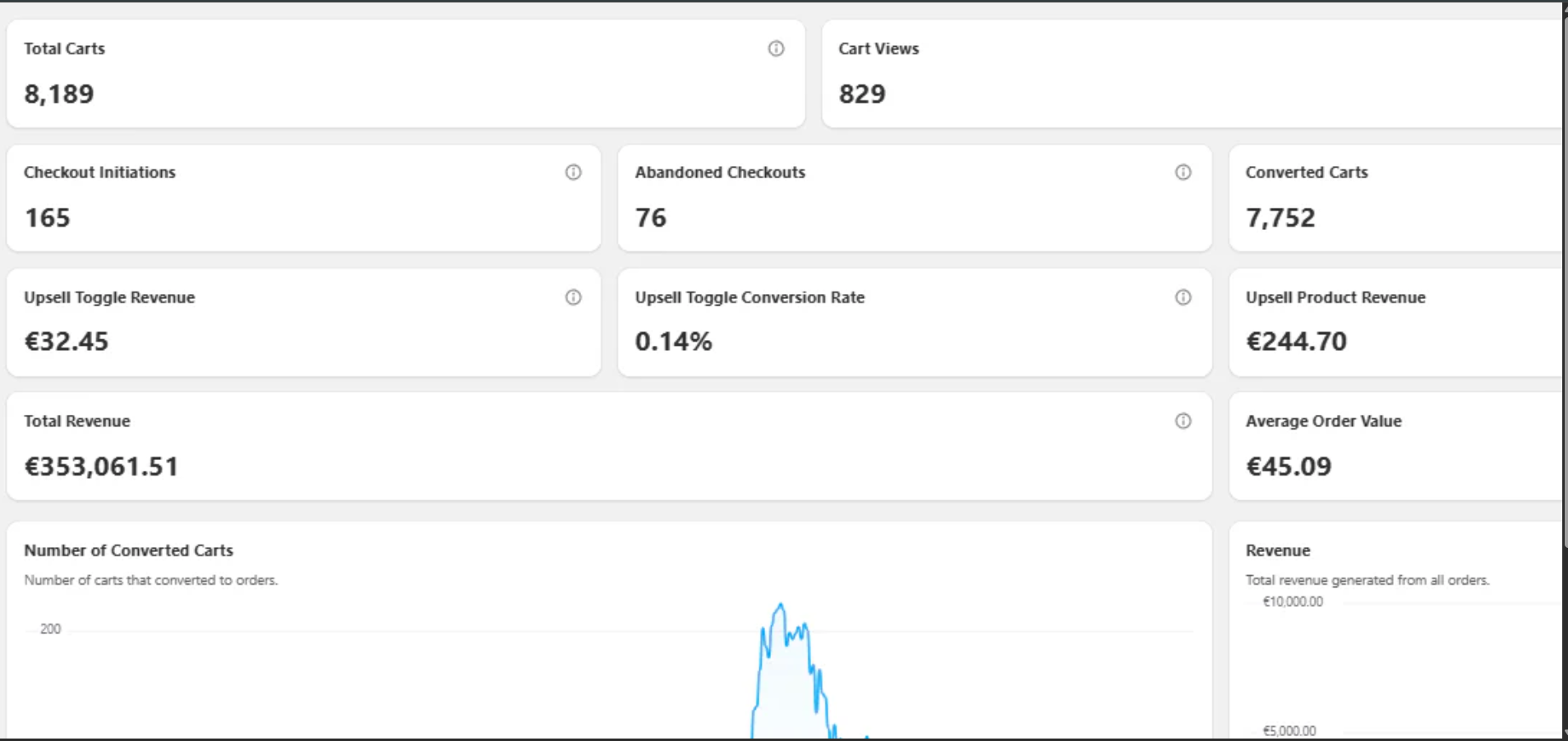Screen dimensions: 1568x741
Task: Click the 0.14% conversion rate value
Action: click(674, 342)
